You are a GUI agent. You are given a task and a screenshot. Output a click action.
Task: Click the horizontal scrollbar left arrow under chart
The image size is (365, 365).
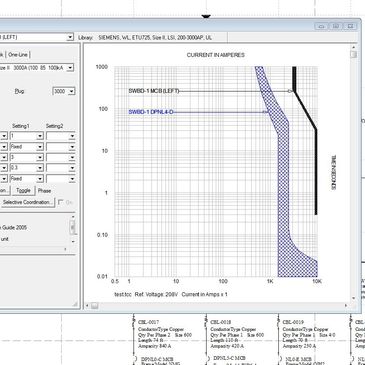click(87, 305)
